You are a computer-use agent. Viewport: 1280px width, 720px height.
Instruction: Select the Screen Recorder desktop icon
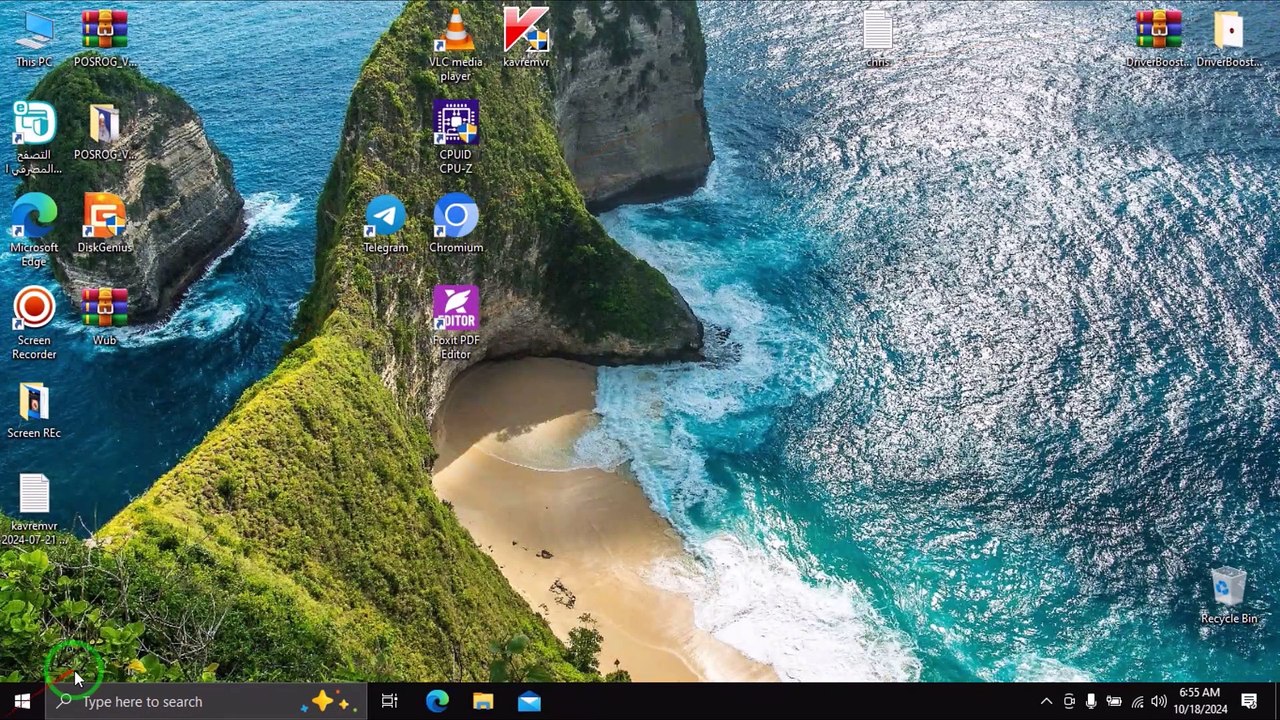[34, 323]
